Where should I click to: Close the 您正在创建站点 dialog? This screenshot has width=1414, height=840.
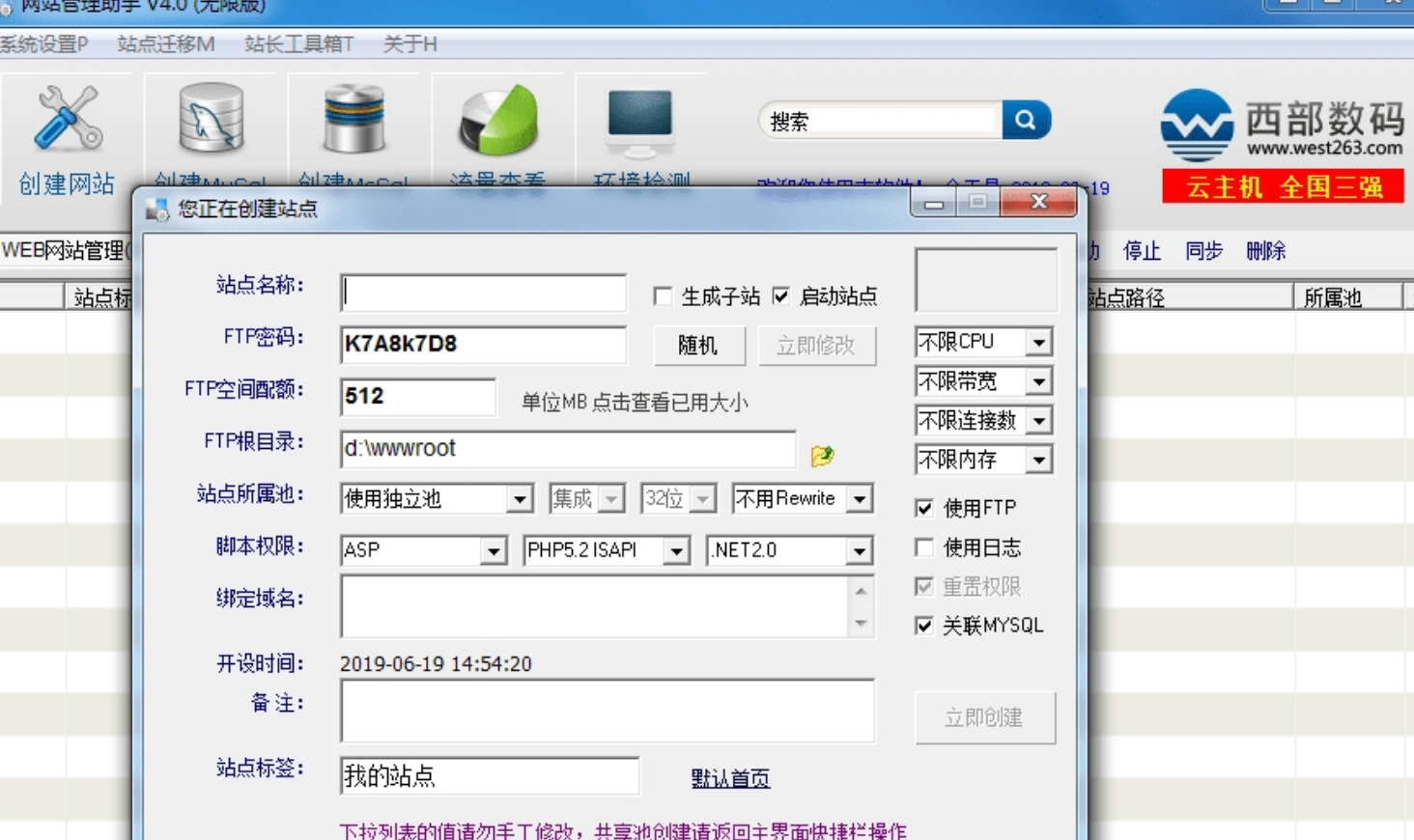click(1039, 202)
